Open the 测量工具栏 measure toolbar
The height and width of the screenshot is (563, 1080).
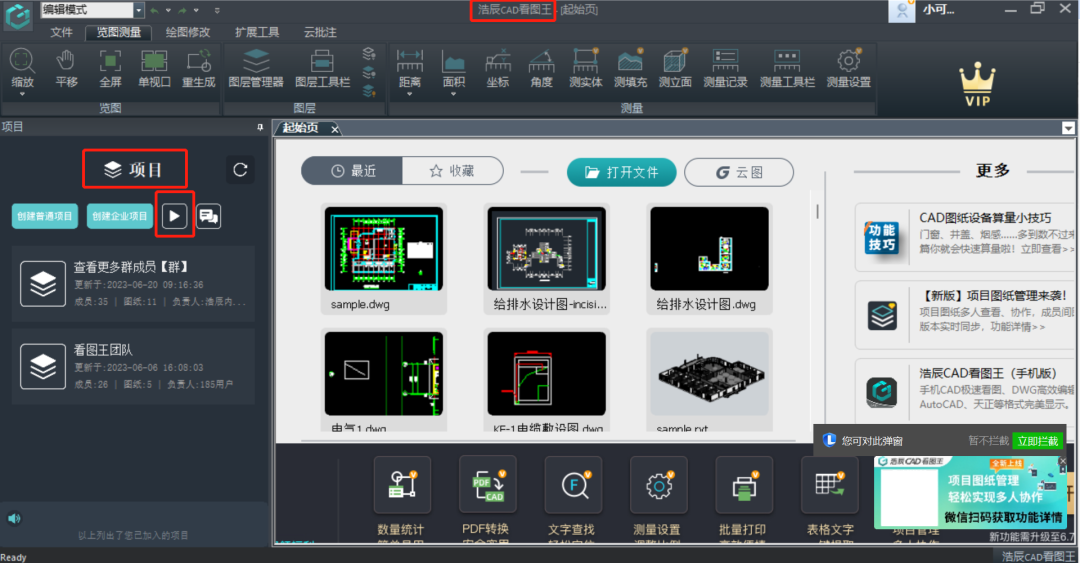(x=787, y=68)
